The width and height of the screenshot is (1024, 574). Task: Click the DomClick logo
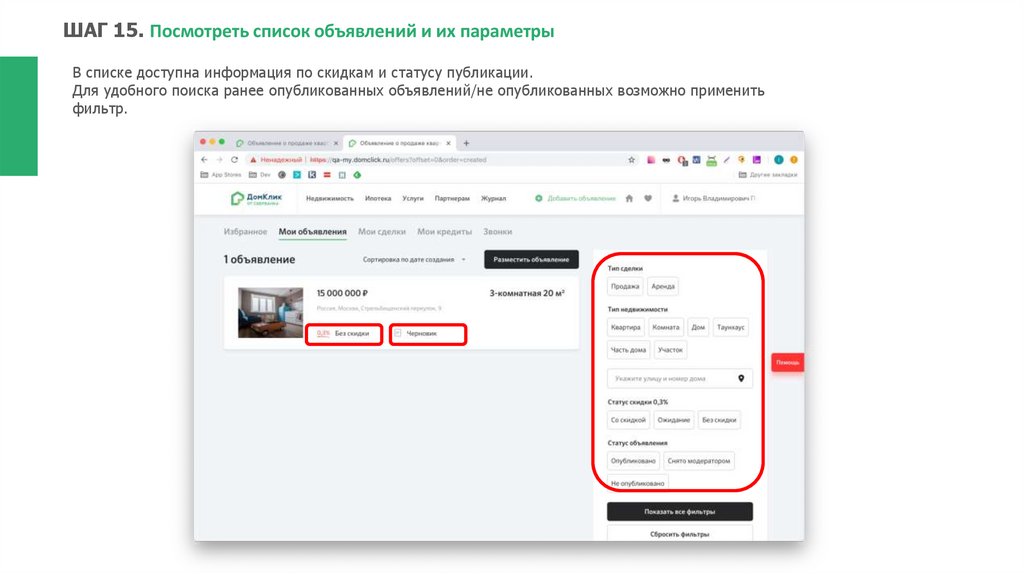click(x=256, y=199)
